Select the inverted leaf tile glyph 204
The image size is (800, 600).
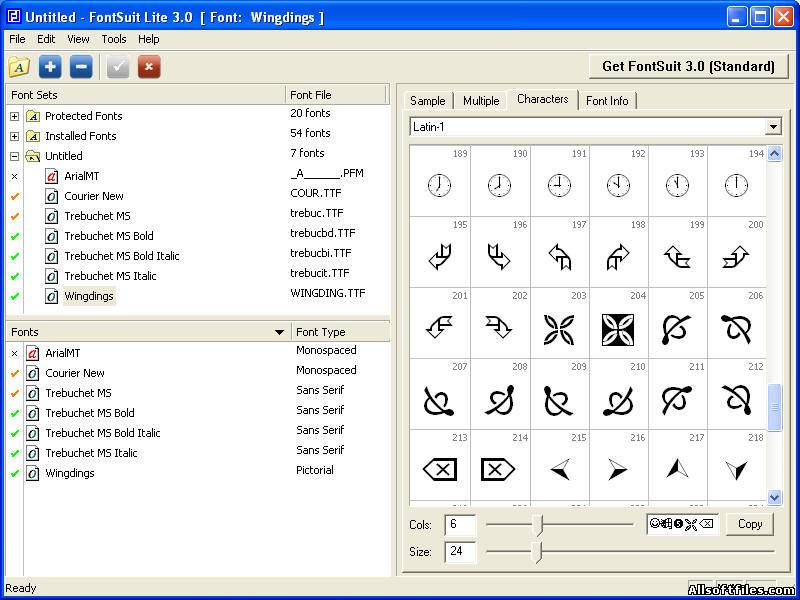618,330
